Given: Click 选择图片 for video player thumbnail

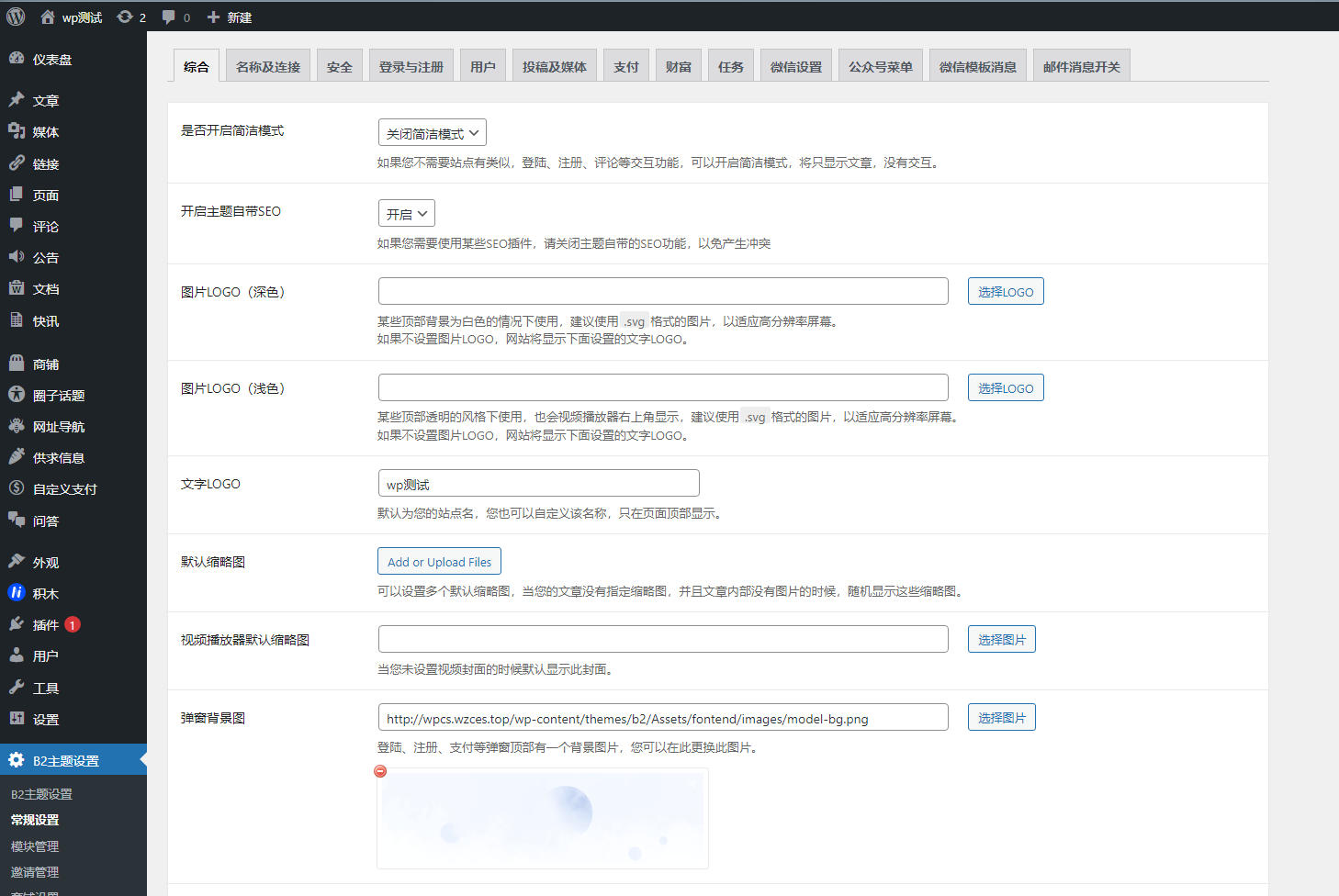Looking at the screenshot, I should coord(1001,640).
